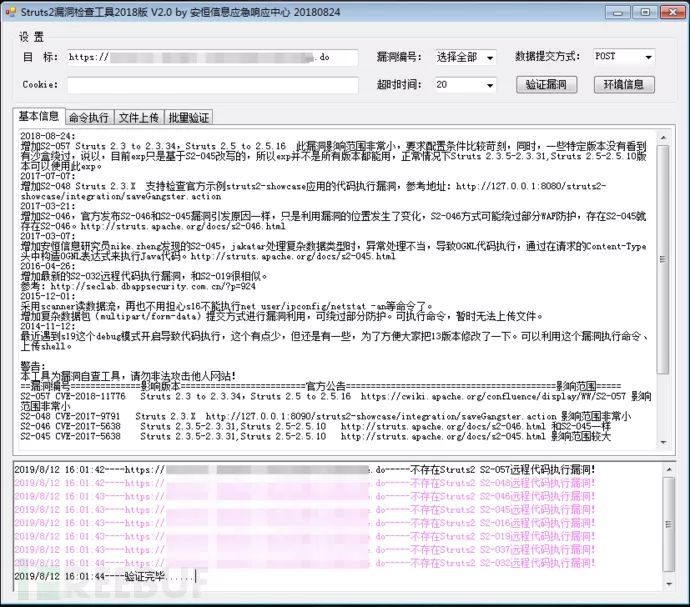Click the seclab.dbappsecurity.com.cn reference URL

pos(153,286)
